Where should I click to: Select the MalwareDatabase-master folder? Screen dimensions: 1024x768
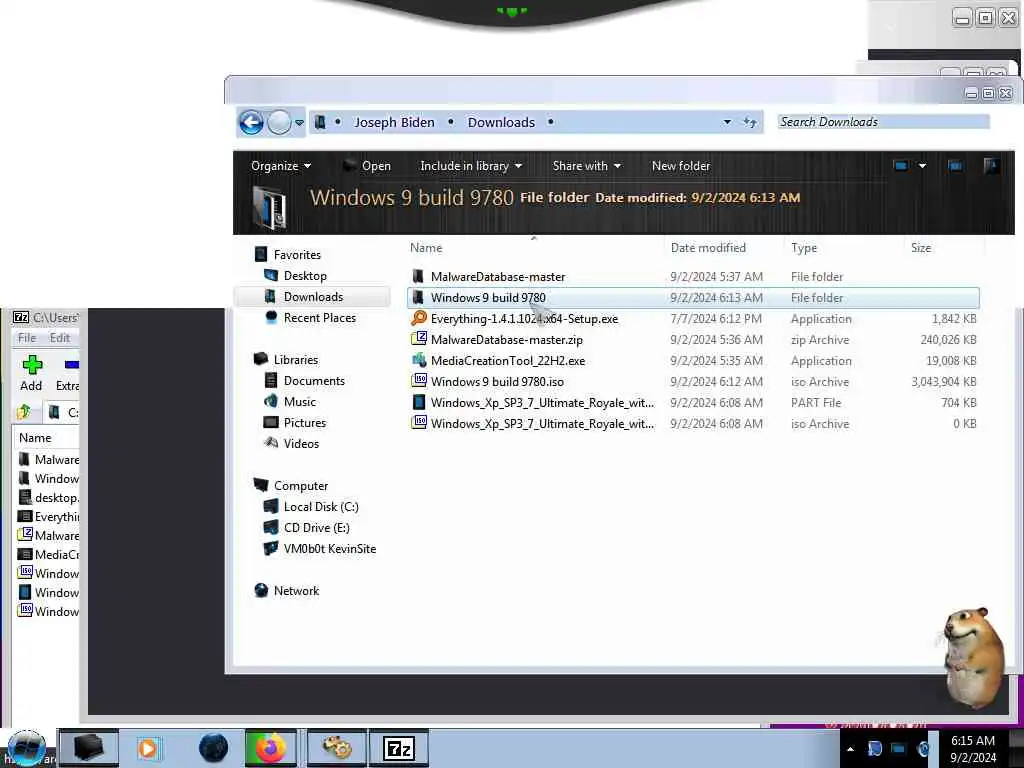[692, 277]
